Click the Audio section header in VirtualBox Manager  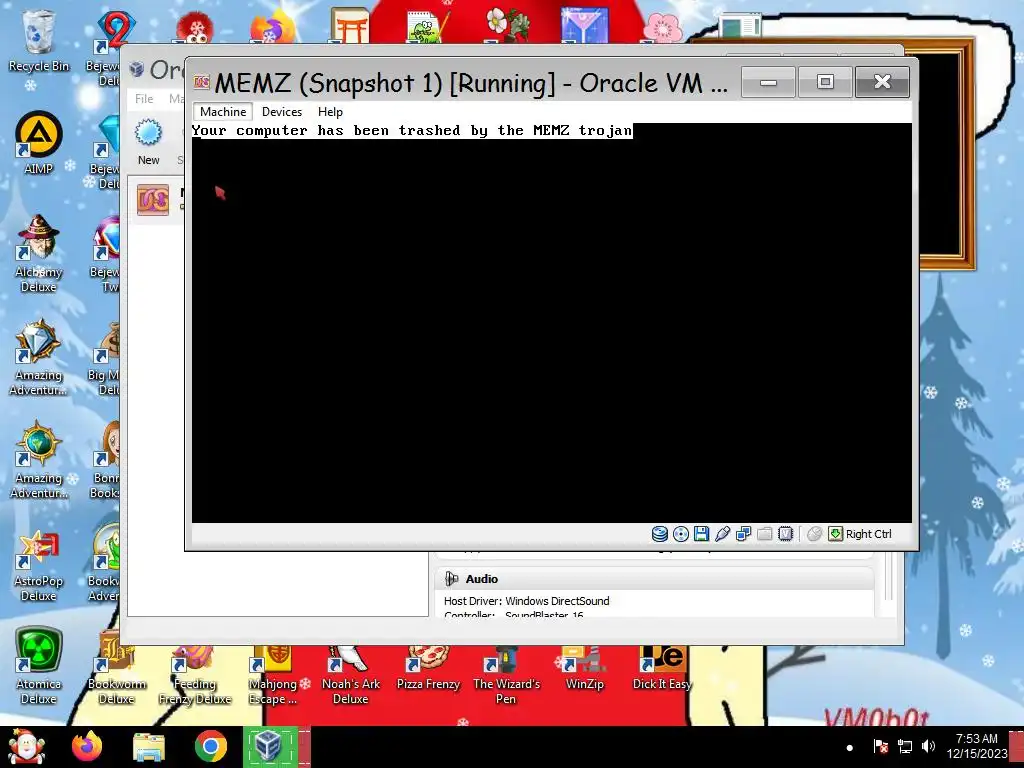(654, 579)
